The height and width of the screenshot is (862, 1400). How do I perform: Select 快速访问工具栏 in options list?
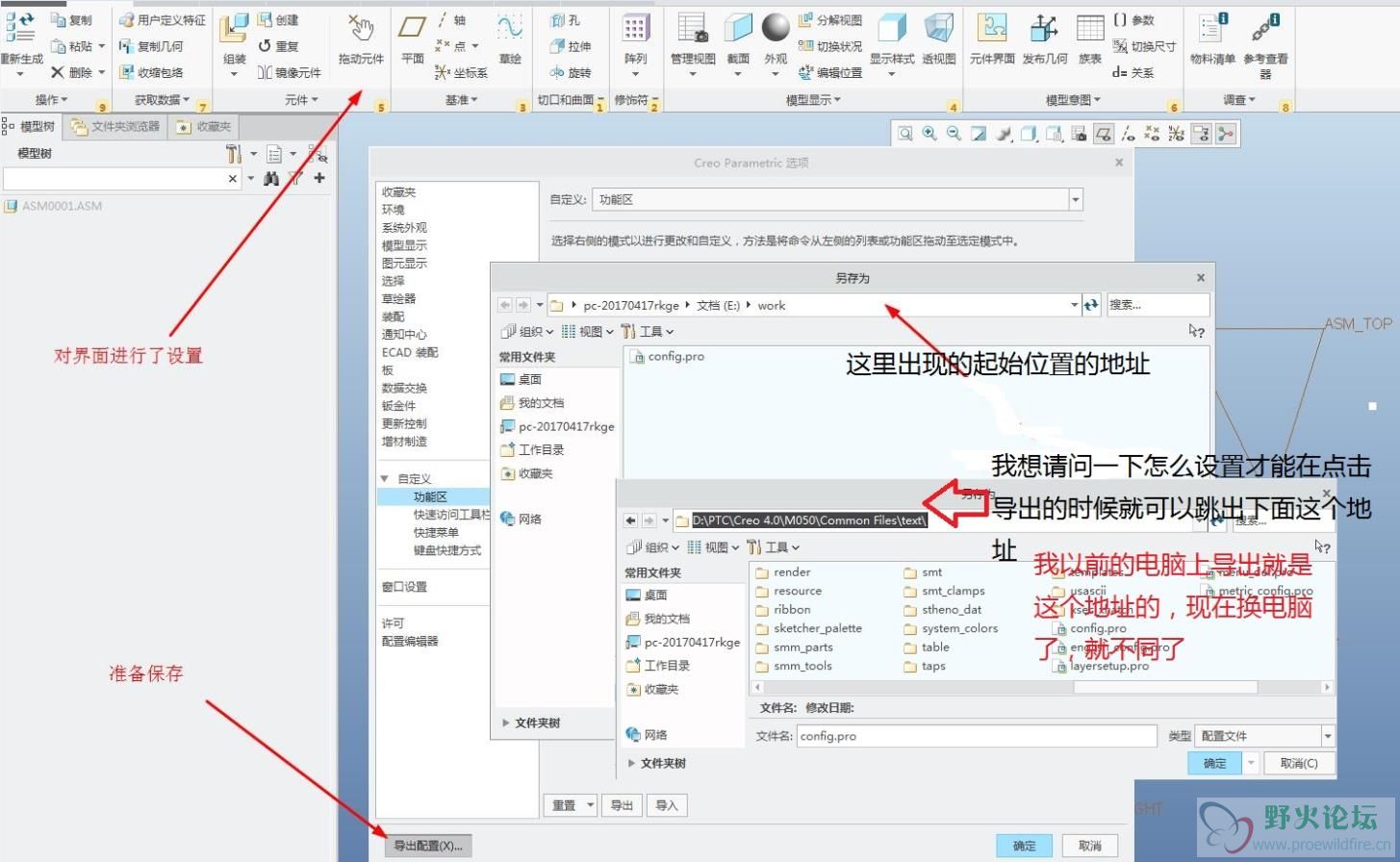(451, 515)
